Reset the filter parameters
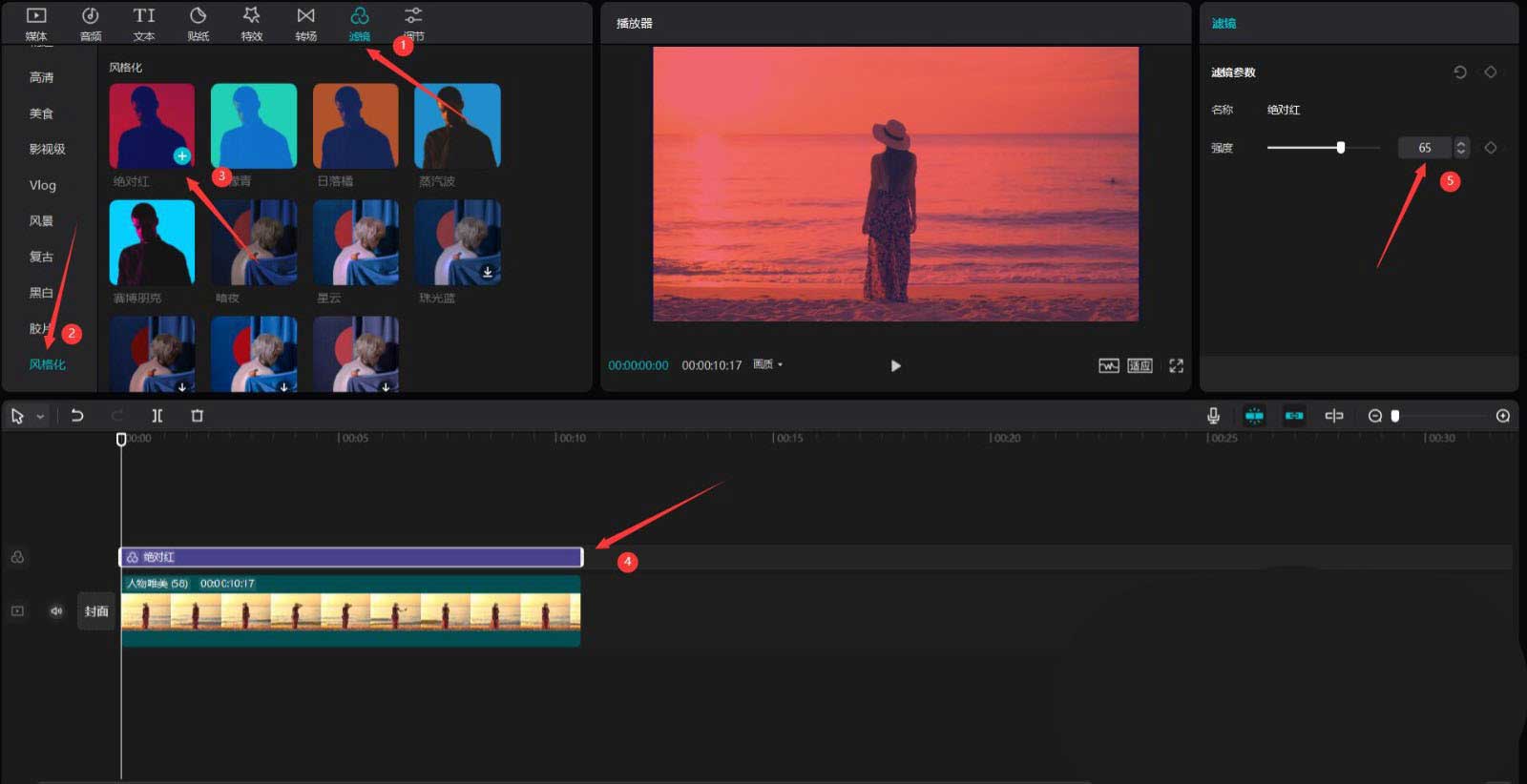The width and height of the screenshot is (1527, 784). [x=1459, y=72]
